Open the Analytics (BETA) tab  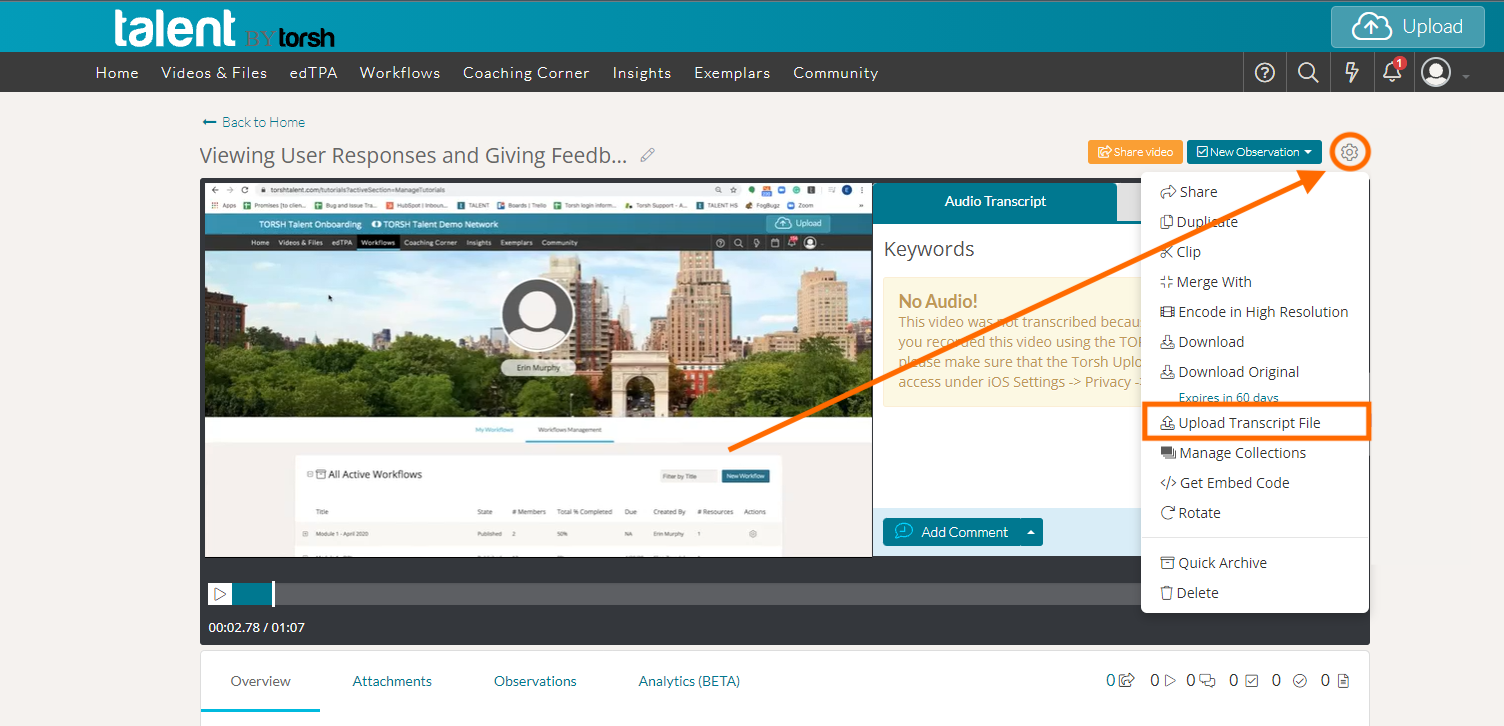click(689, 681)
